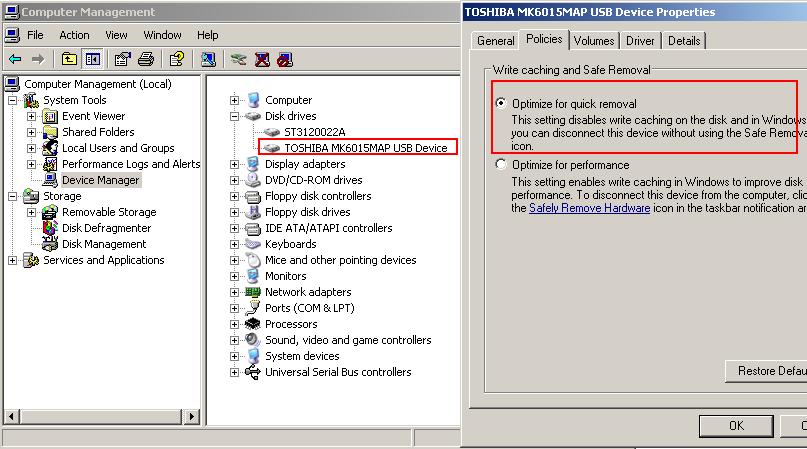Select Computer Management (Local) root node

click(x=98, y=84)
